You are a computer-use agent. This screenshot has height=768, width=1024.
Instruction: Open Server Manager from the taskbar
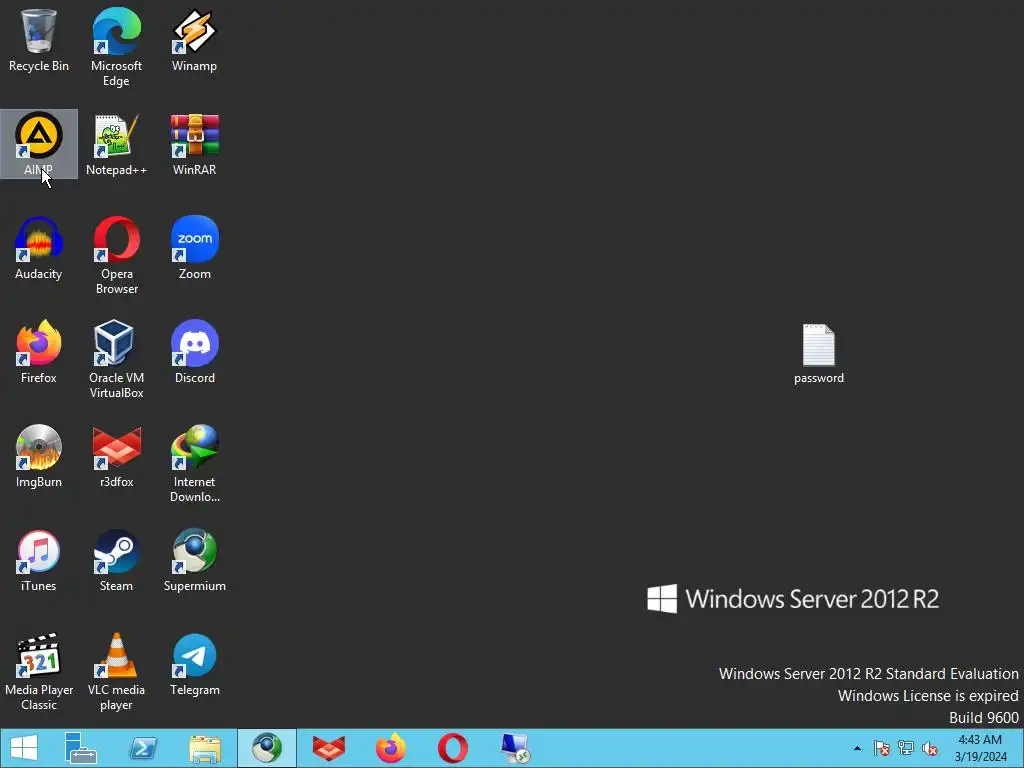pyautogui.click(x=81, y=748)
